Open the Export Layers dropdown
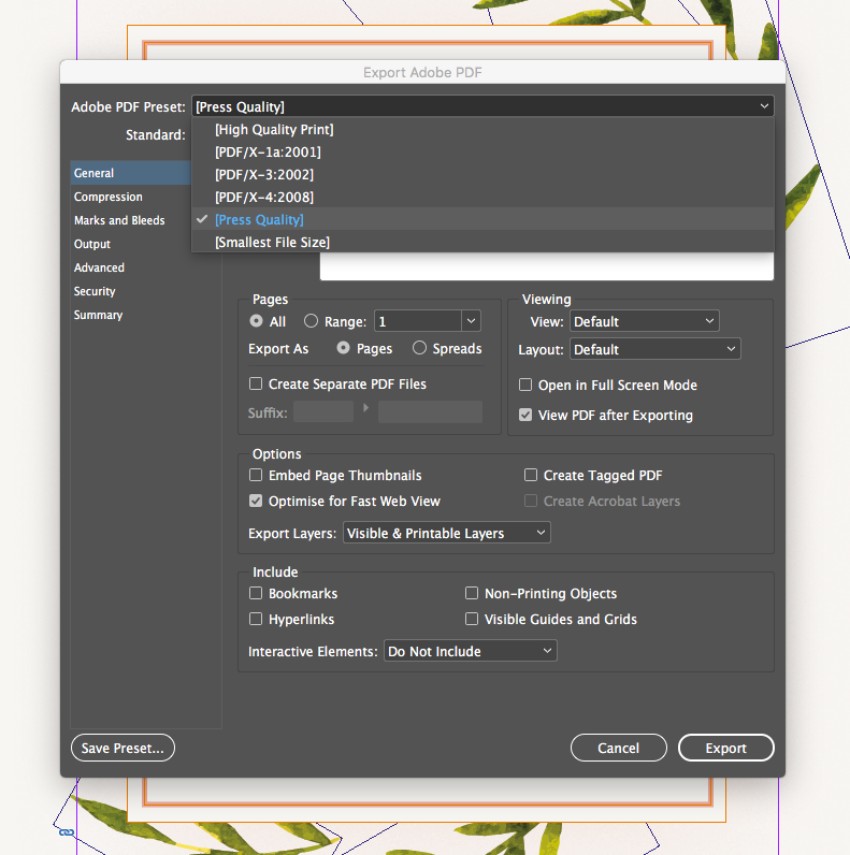The width and height of the screenshot is (850, 855). (446, 533)
